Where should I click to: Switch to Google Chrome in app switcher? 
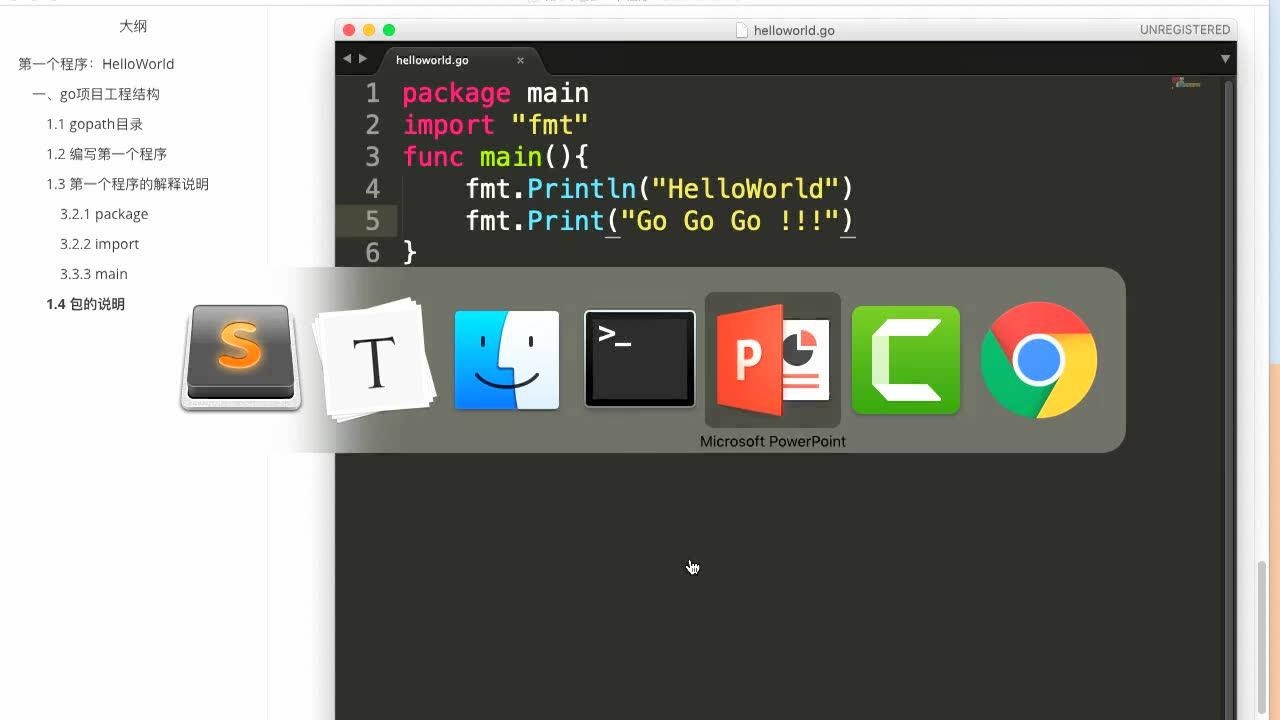pos(1039,360)
